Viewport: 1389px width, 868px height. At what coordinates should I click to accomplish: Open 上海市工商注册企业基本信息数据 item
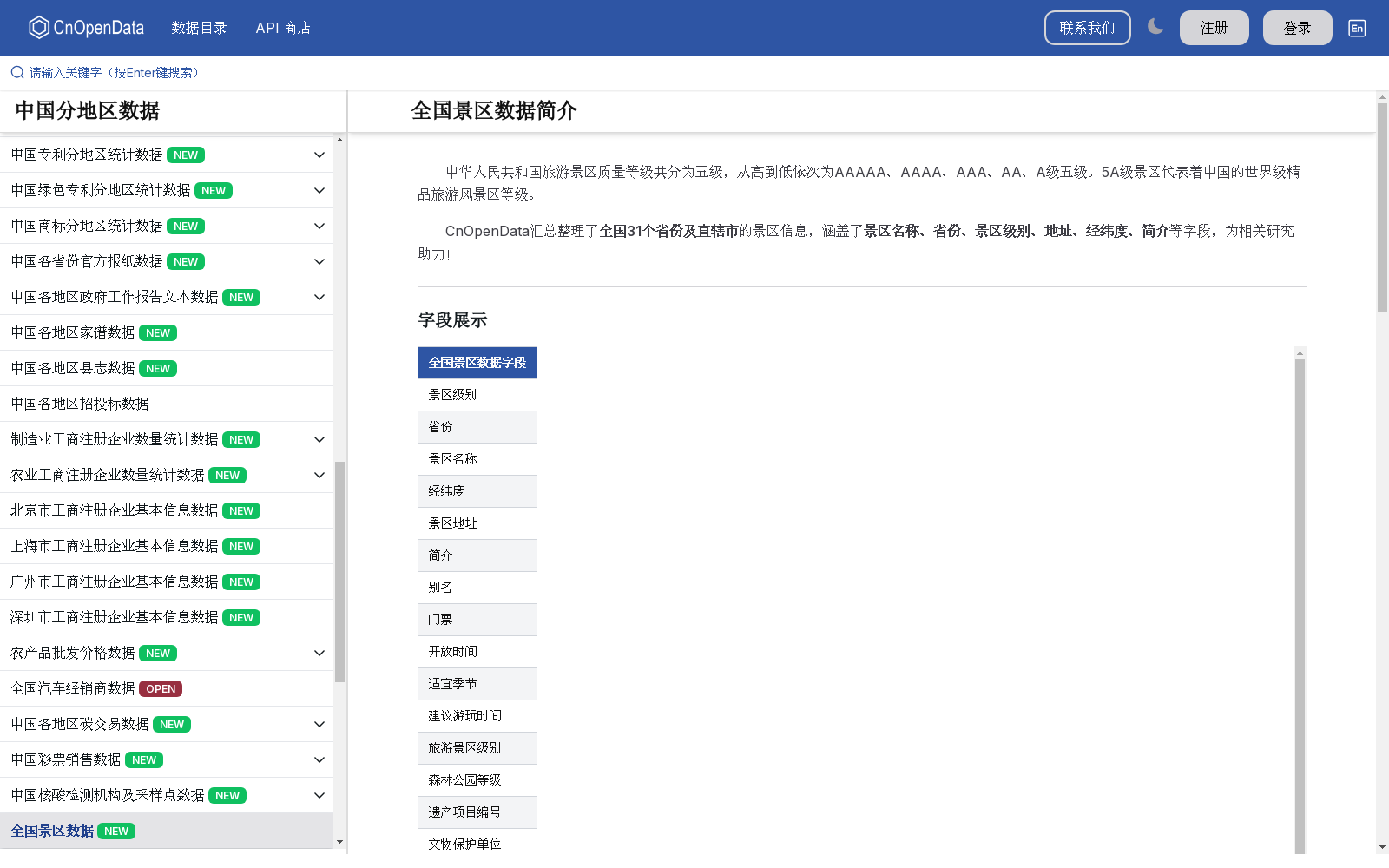[x=167, y=546]
